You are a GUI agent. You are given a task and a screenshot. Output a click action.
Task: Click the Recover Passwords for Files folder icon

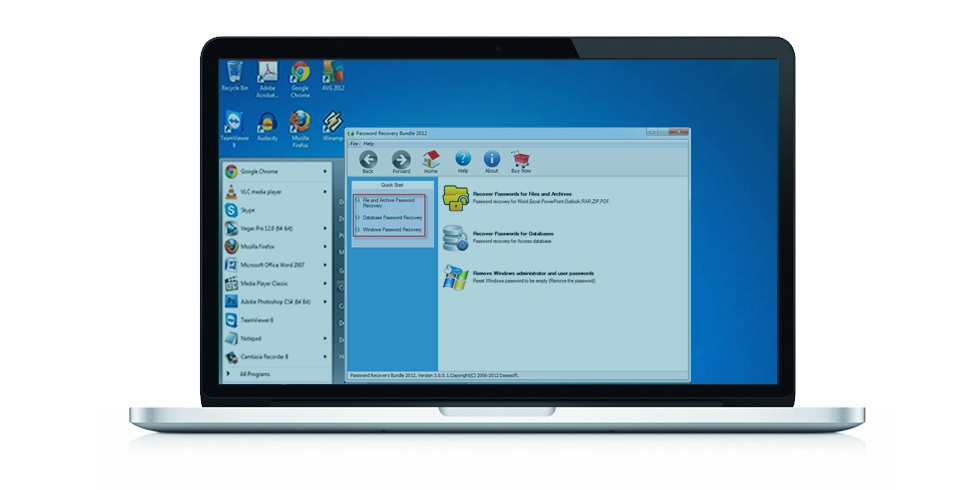click(x=455, y=197)
